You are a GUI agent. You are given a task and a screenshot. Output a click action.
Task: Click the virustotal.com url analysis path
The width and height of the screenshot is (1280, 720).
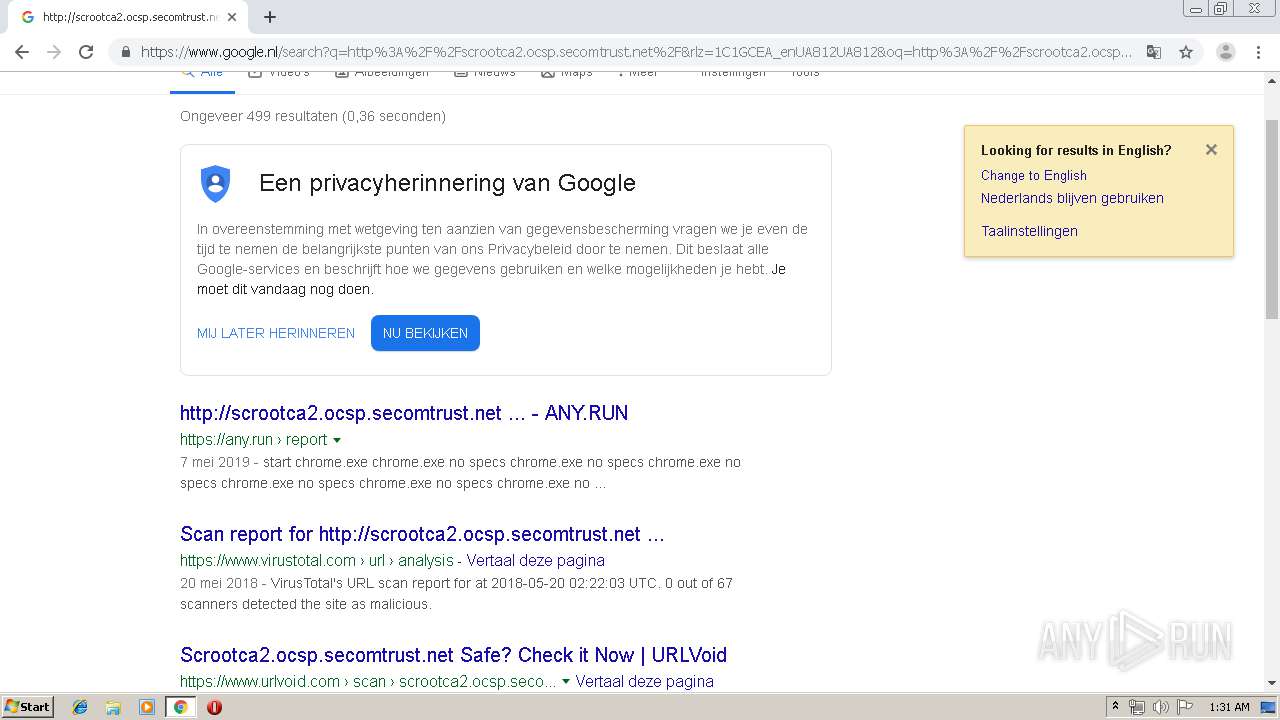316,560
